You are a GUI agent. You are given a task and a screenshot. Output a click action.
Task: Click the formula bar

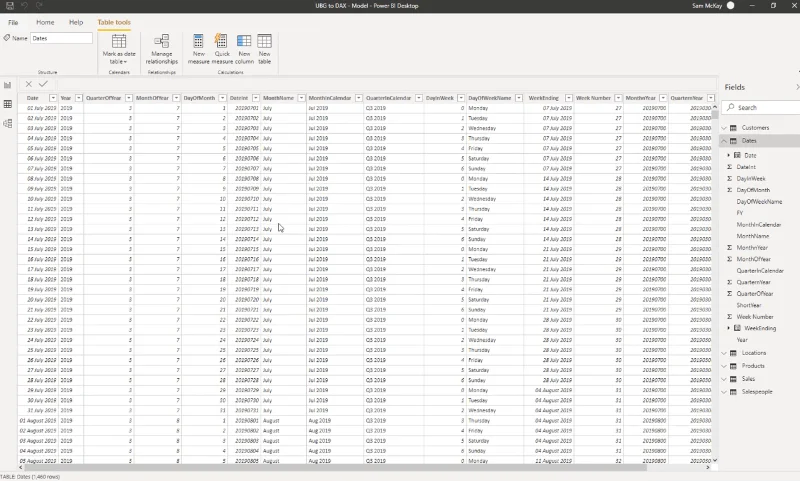[385, 84]
